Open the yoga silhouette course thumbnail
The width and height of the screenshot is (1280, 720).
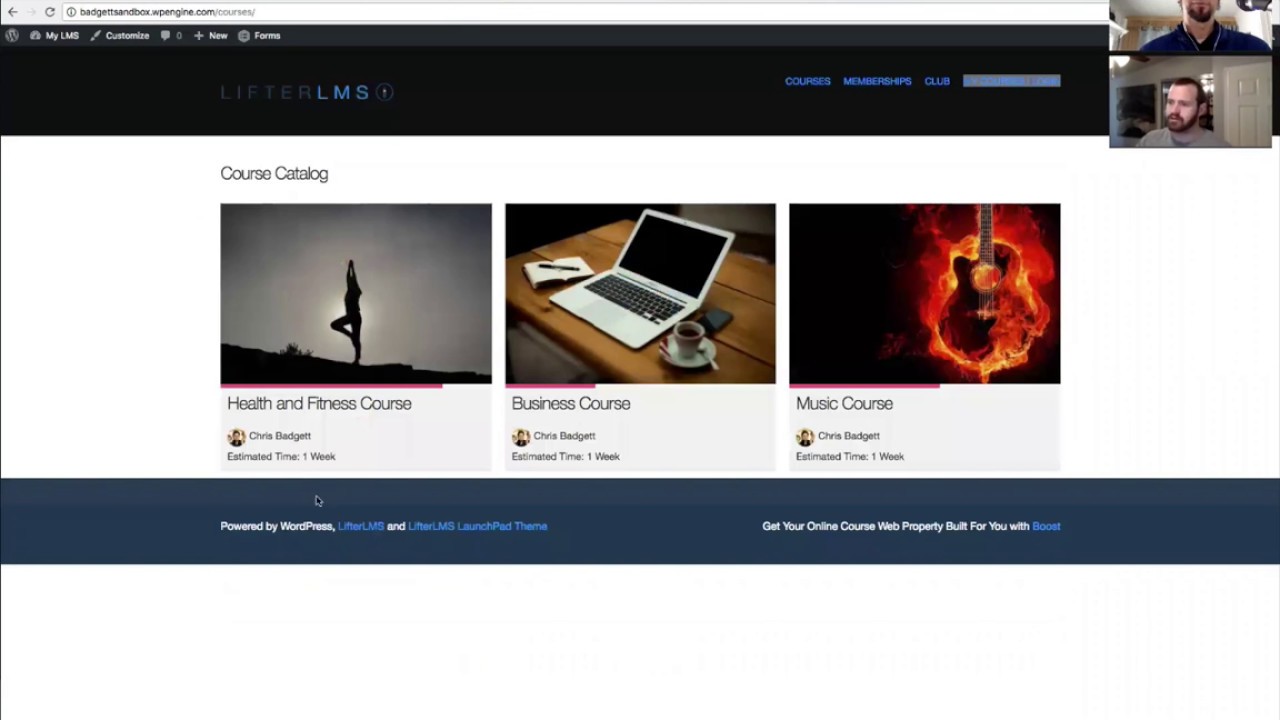pos(356,293)
